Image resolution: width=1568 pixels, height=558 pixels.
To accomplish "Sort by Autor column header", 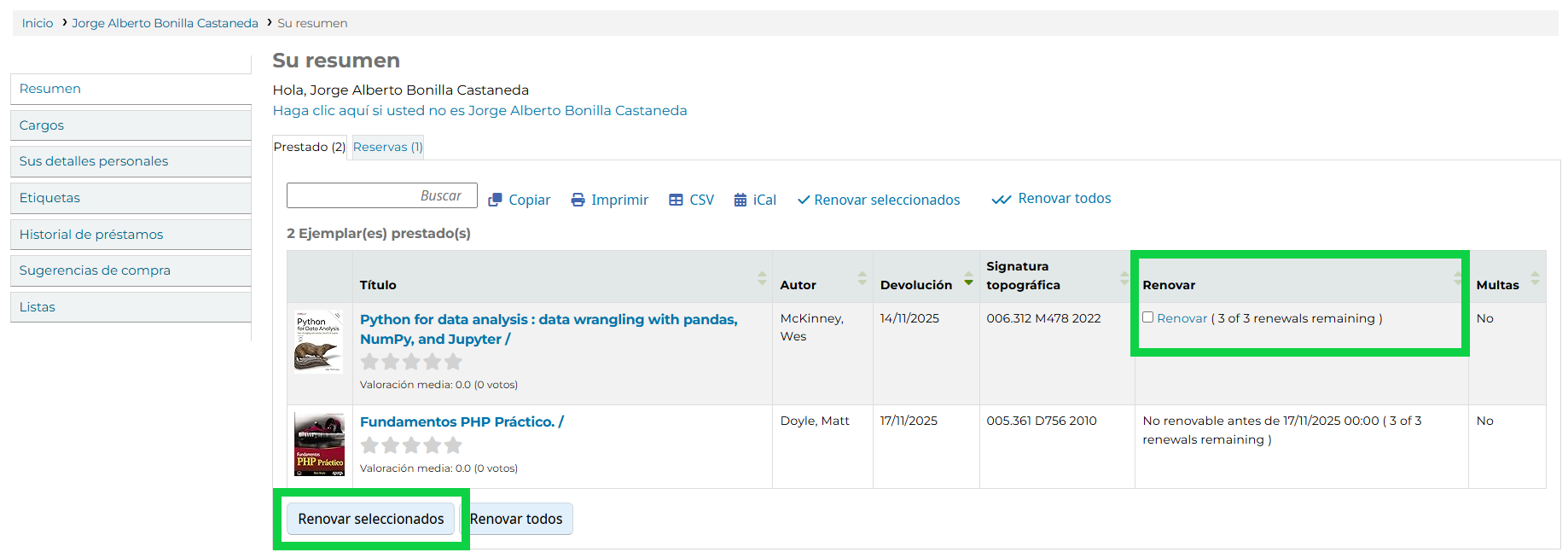I will [862, 278].
